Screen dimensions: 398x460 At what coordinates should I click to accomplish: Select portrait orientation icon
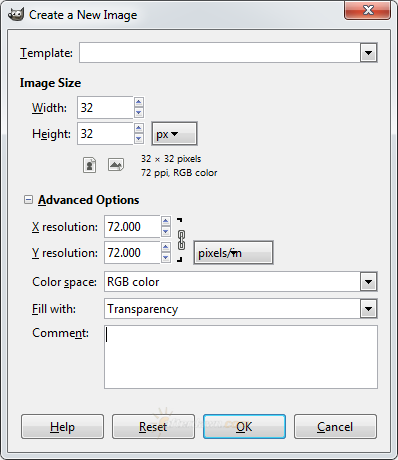pyautogui.click(x=89, y=165)
